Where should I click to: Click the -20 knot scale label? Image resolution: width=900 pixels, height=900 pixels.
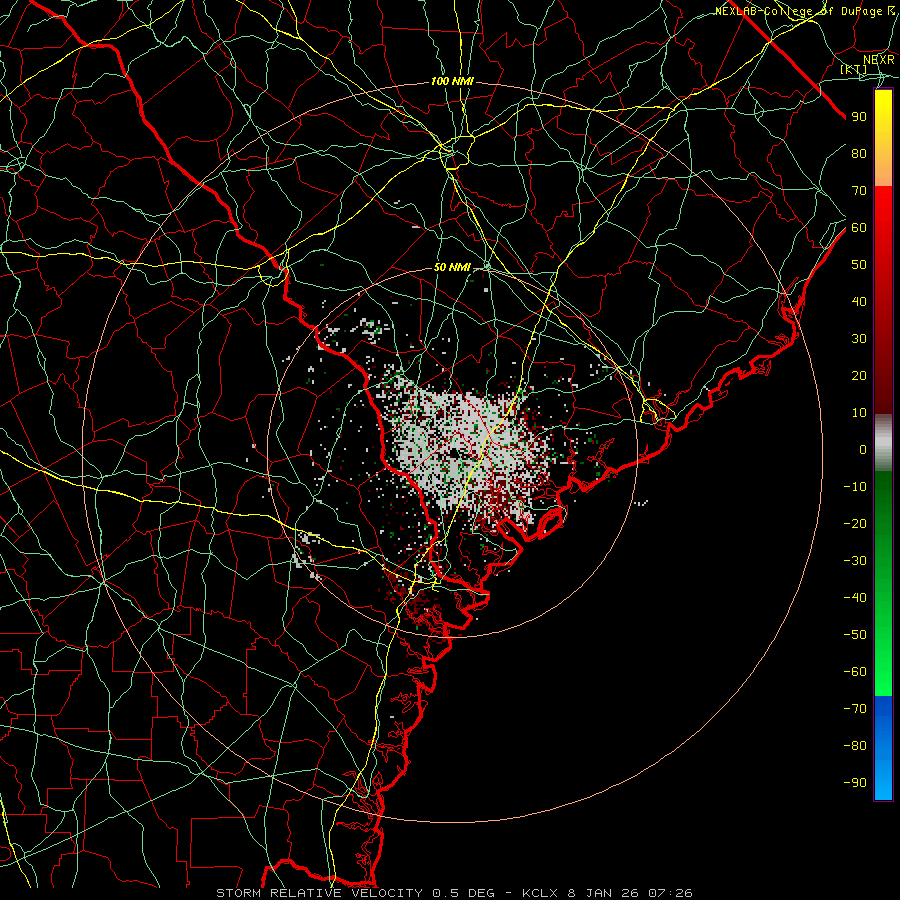855,524
